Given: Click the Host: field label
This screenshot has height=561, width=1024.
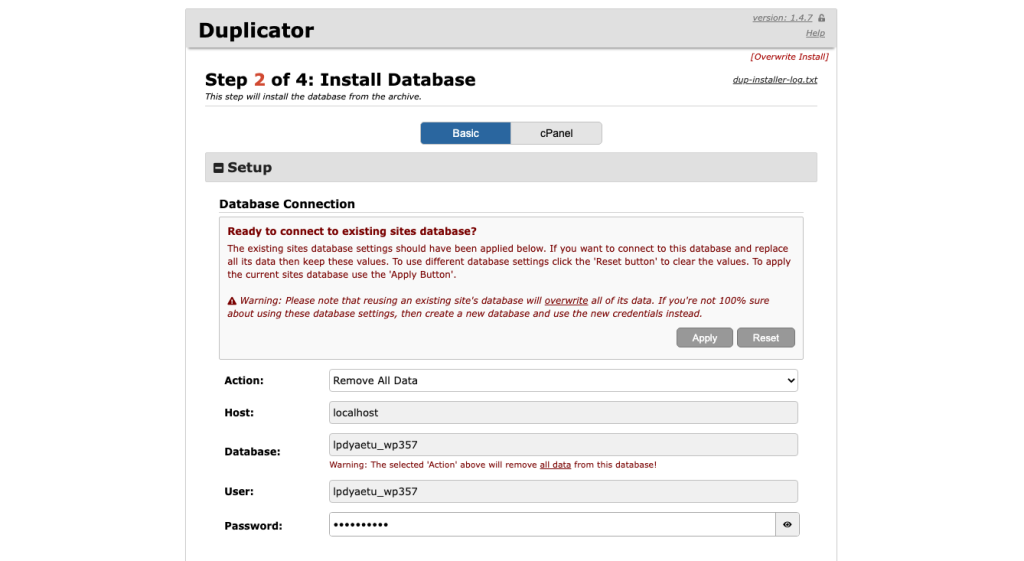Looking at the screenshot, I should pos(239,413).
